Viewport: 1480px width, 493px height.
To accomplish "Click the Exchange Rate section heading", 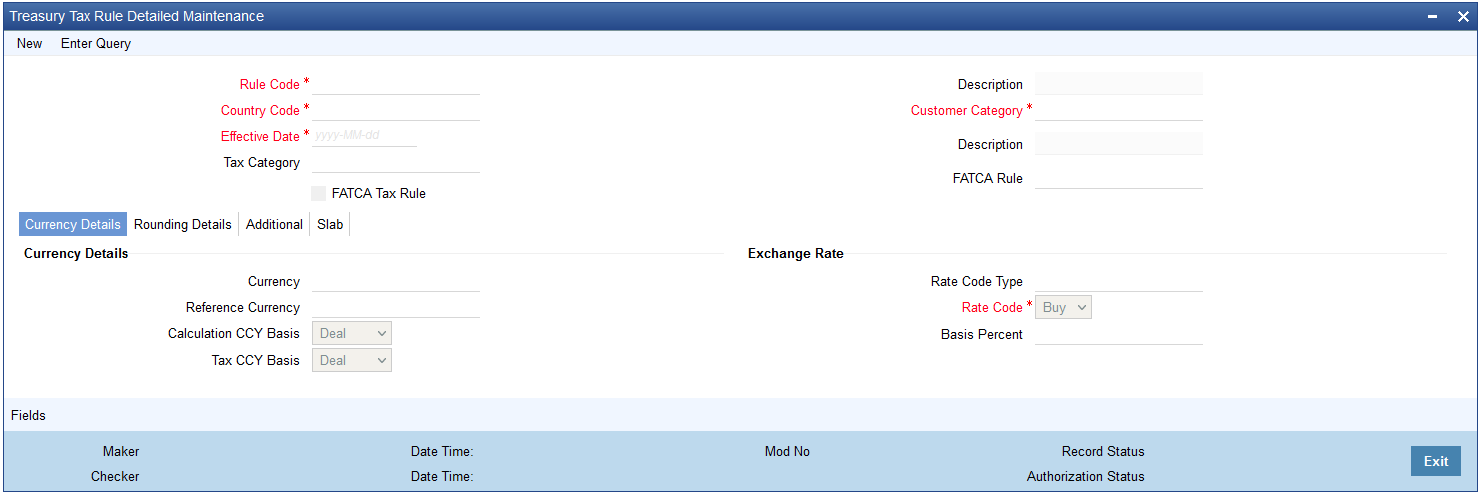I will (796, 253).
